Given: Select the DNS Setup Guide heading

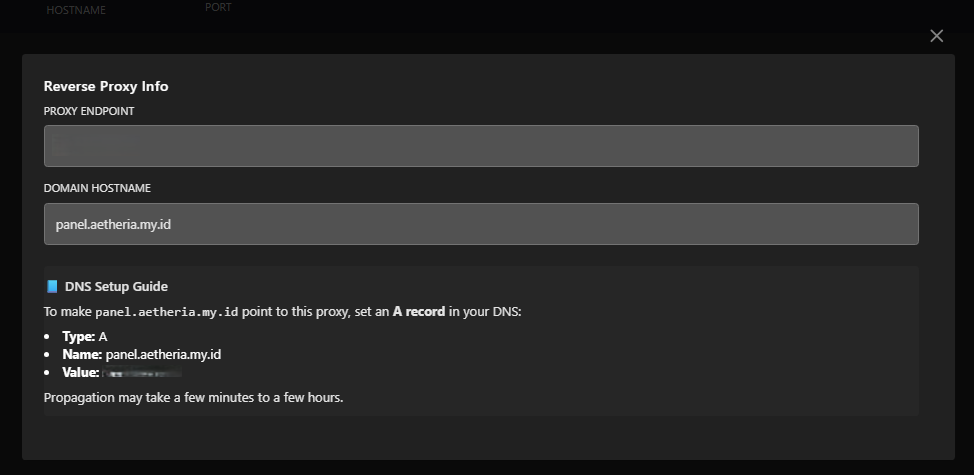Looking at the screenshot, I should coord(115,287).
